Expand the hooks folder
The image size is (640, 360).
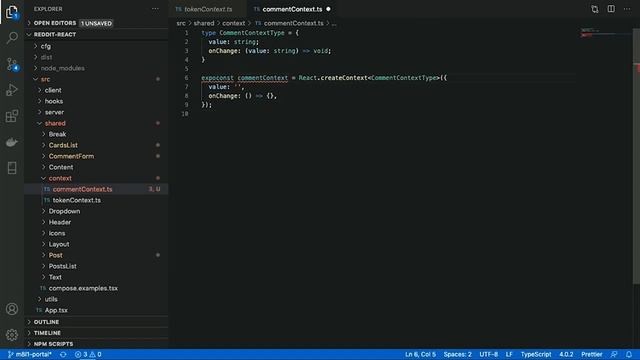coord(53,101)
